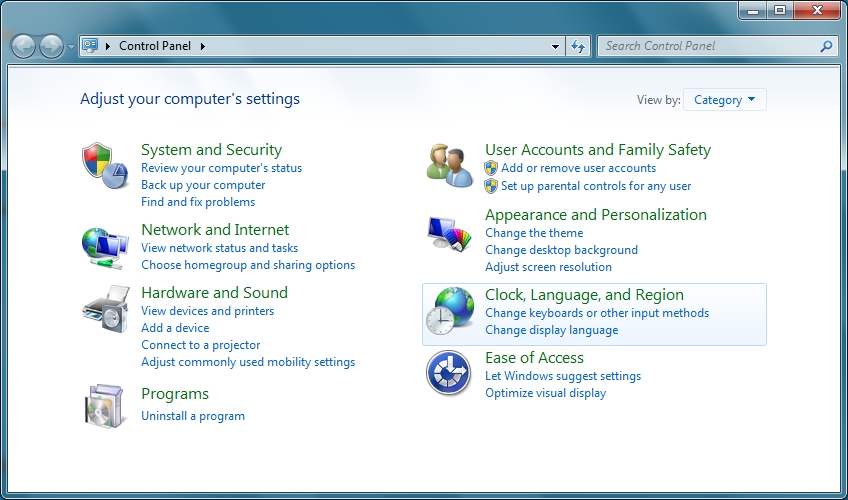
Task: Open the Hardware and Sound printer icon
Action: (106, 310)
